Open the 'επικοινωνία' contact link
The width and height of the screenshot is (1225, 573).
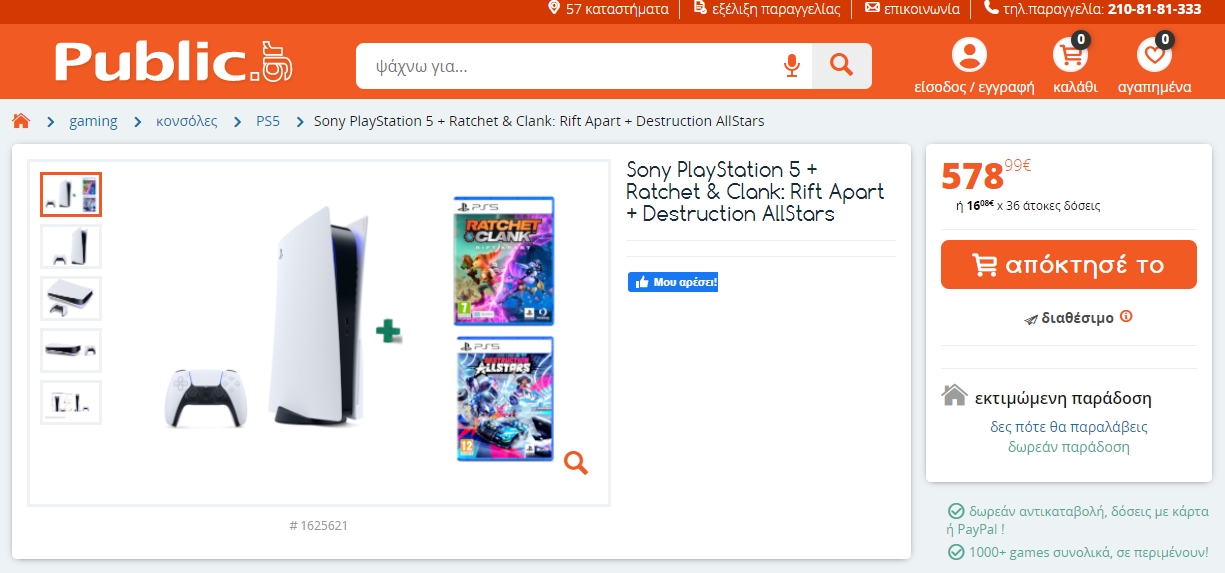point(912,9)
